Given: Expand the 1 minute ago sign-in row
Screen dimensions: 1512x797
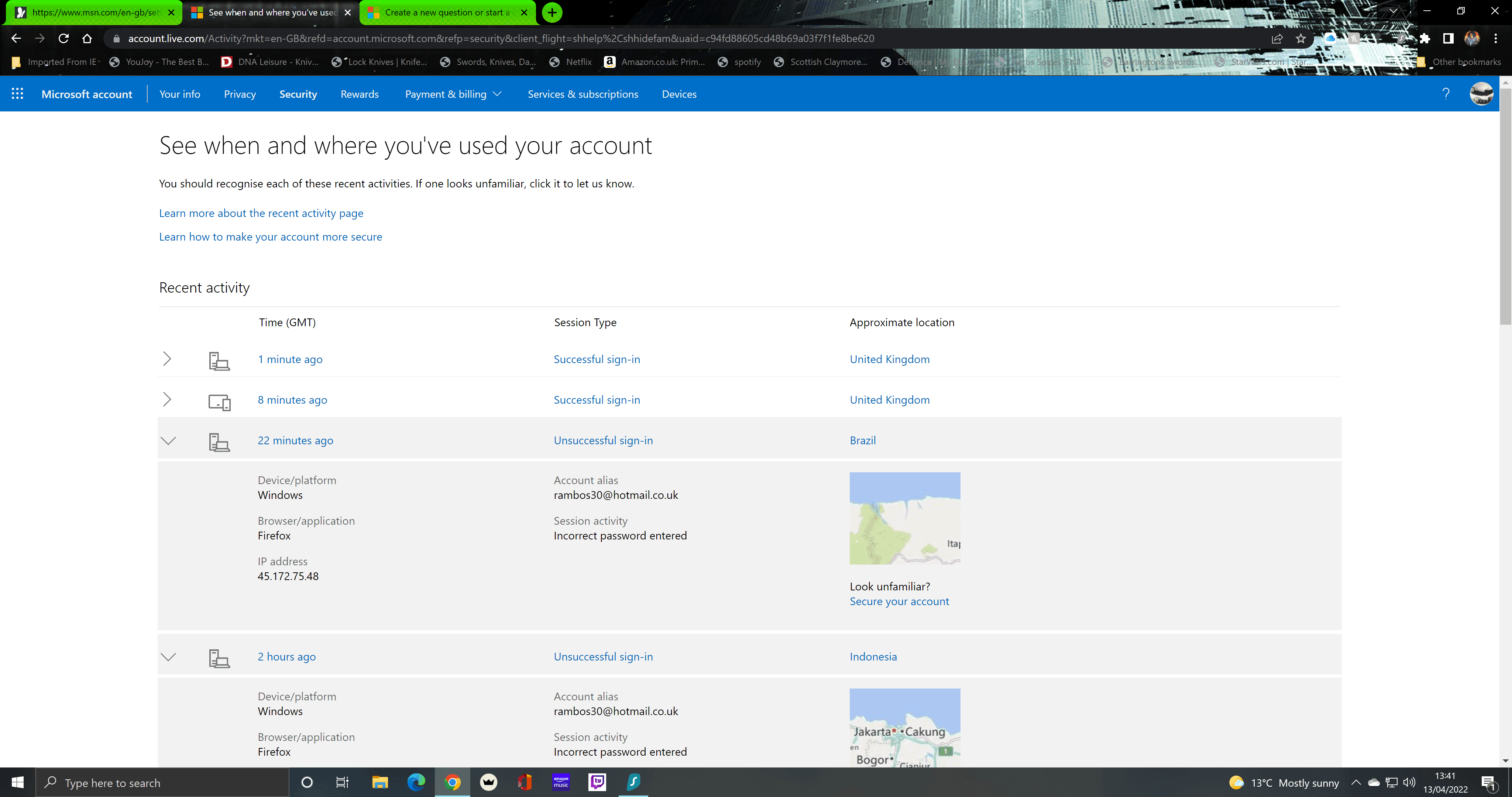Looking at the screenshot, I should click(167, 359).
